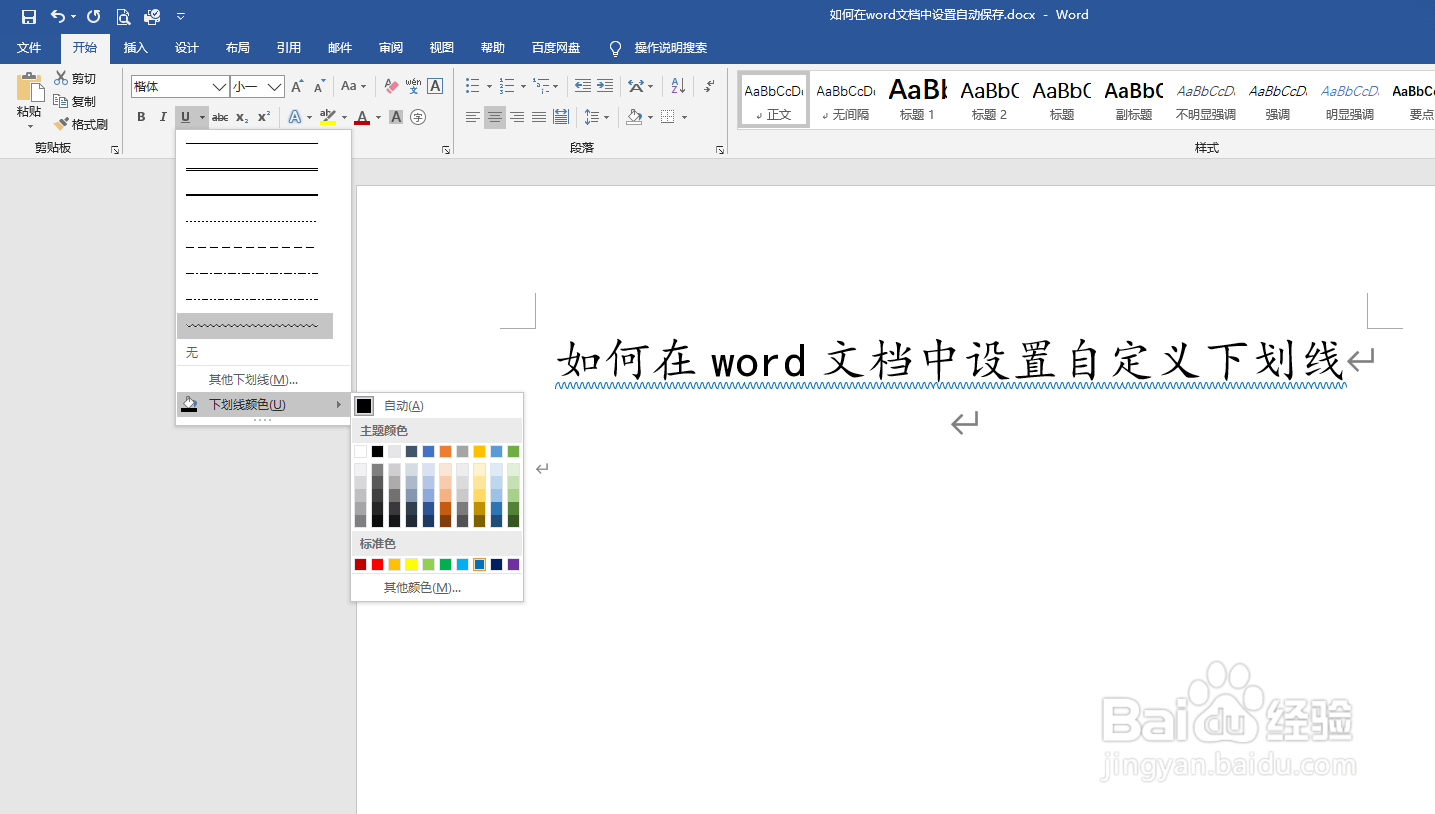Click the clear formatting eraser icon
The image size is (1435, 814).
391,87
